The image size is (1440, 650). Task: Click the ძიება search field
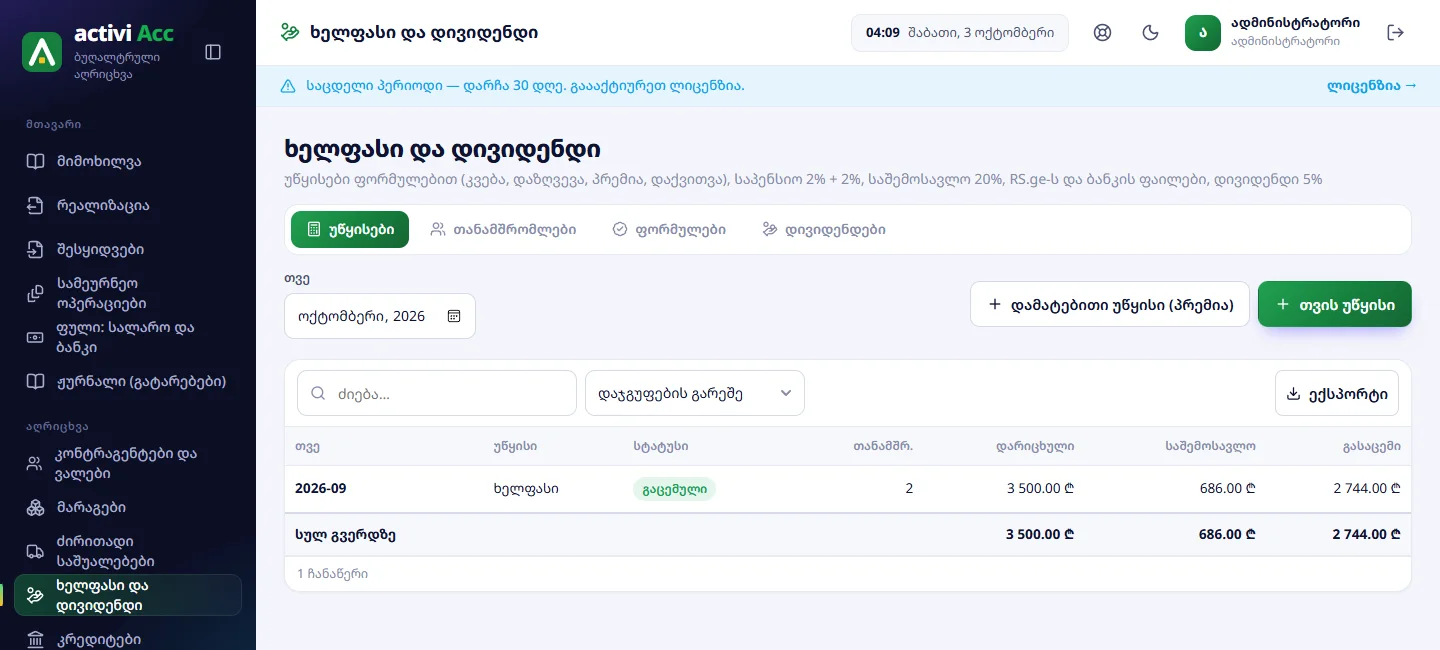(x=437, y=393)
